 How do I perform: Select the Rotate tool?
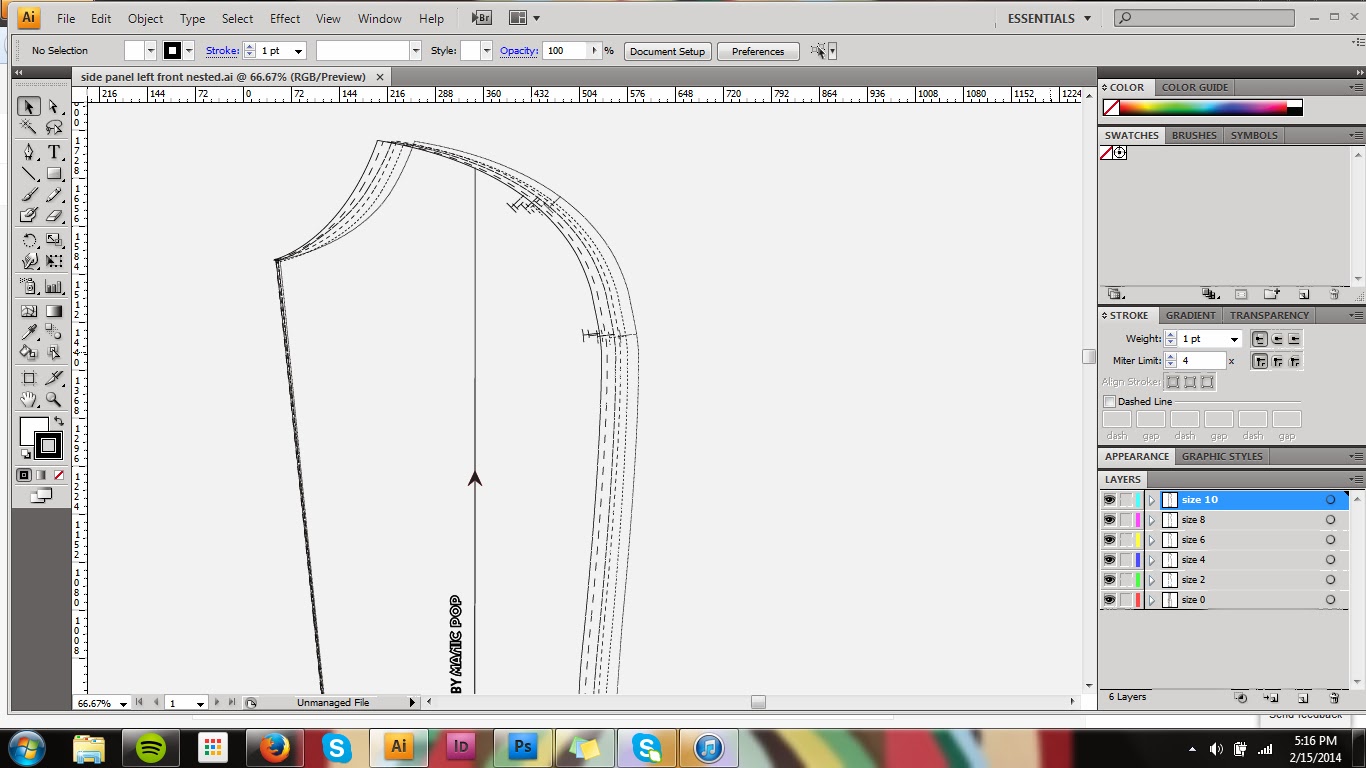coord(29,240)
